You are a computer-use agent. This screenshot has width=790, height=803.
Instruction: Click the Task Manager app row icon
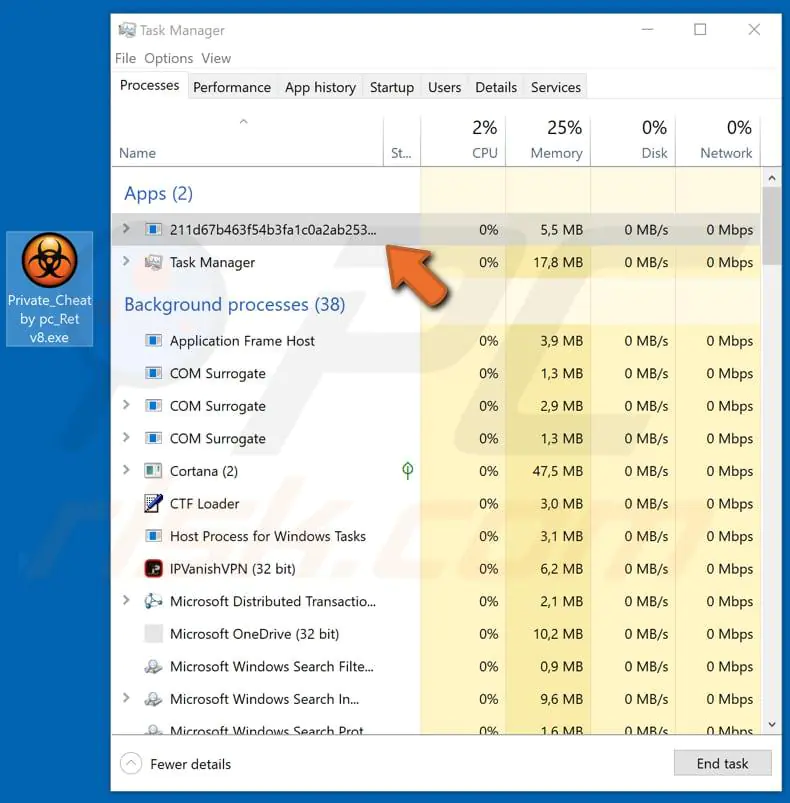click(x=153, y=263)
